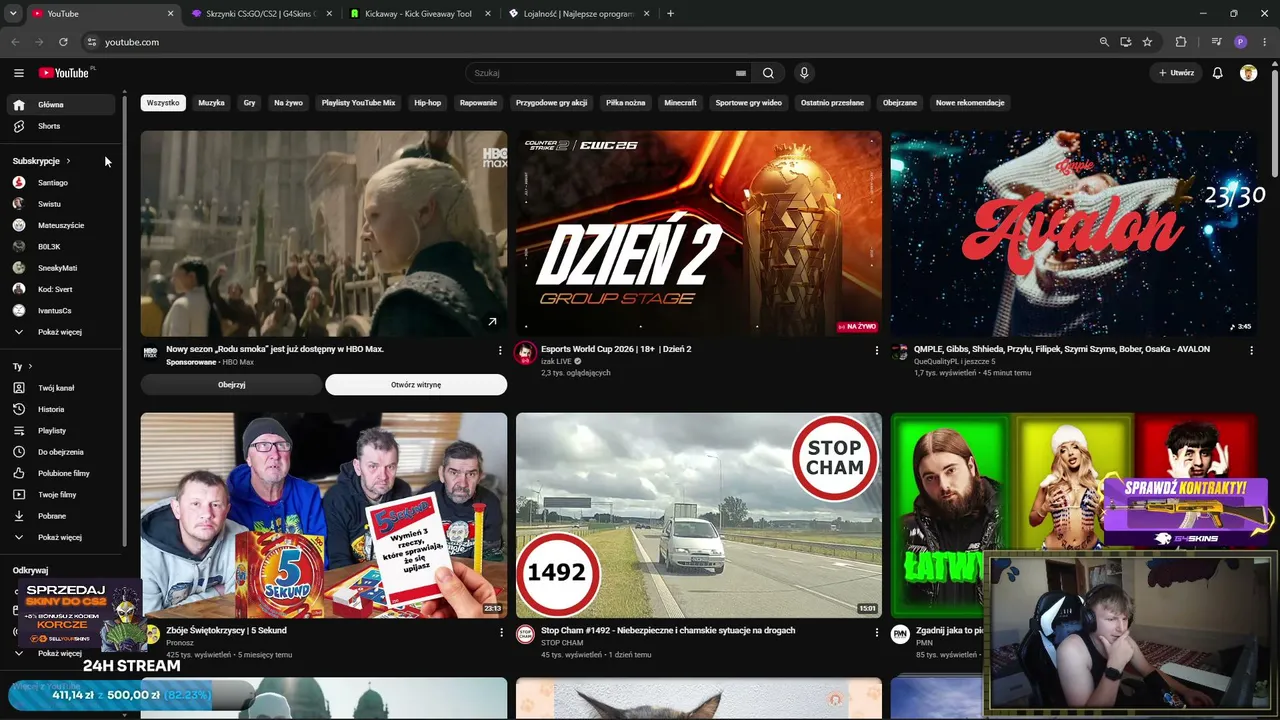Open the Chrome tab search dropdown

pyautogui.click(x=13, y=14)
